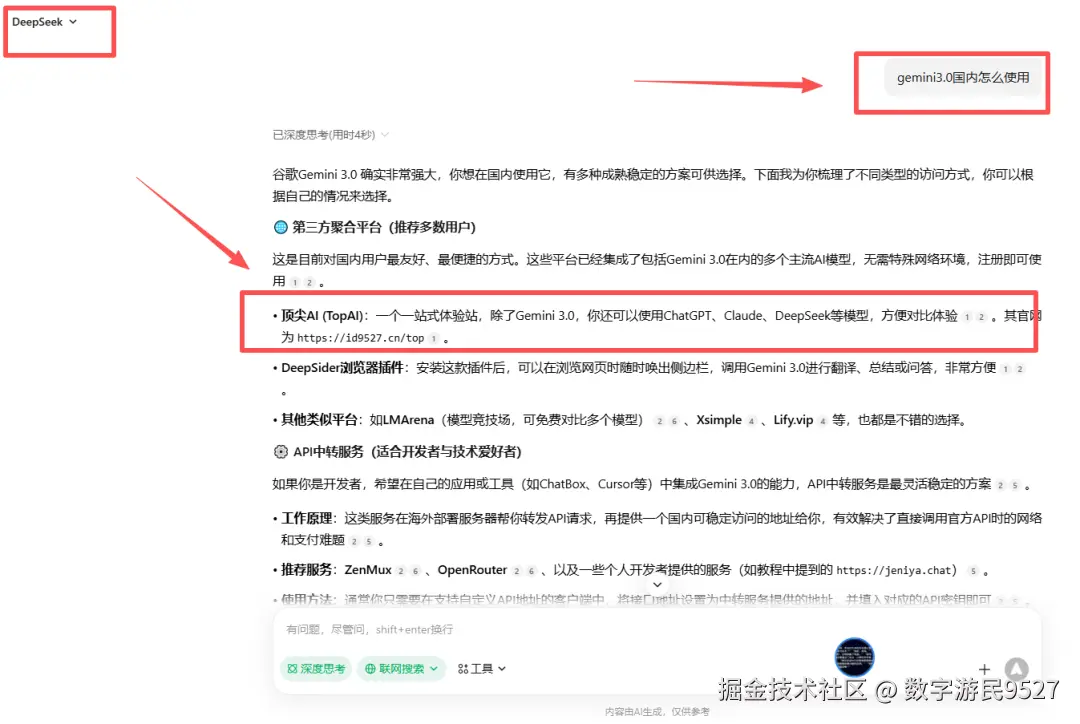Viewport: 1080px width, 724px height.
Task: Click the 内容由AI生成，仅供参考 disclaimer
Action: point(657,712)
